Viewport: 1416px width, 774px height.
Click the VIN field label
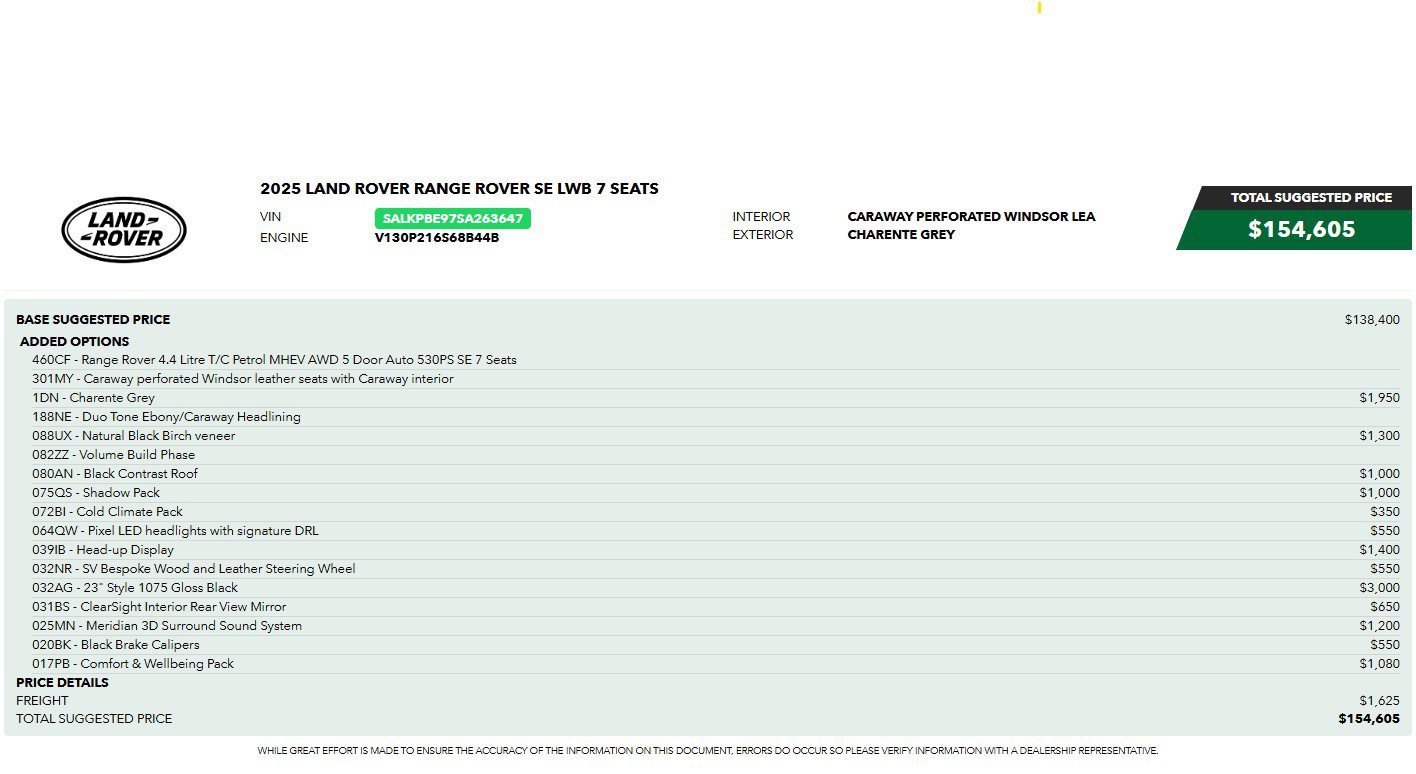click(270, 217)
